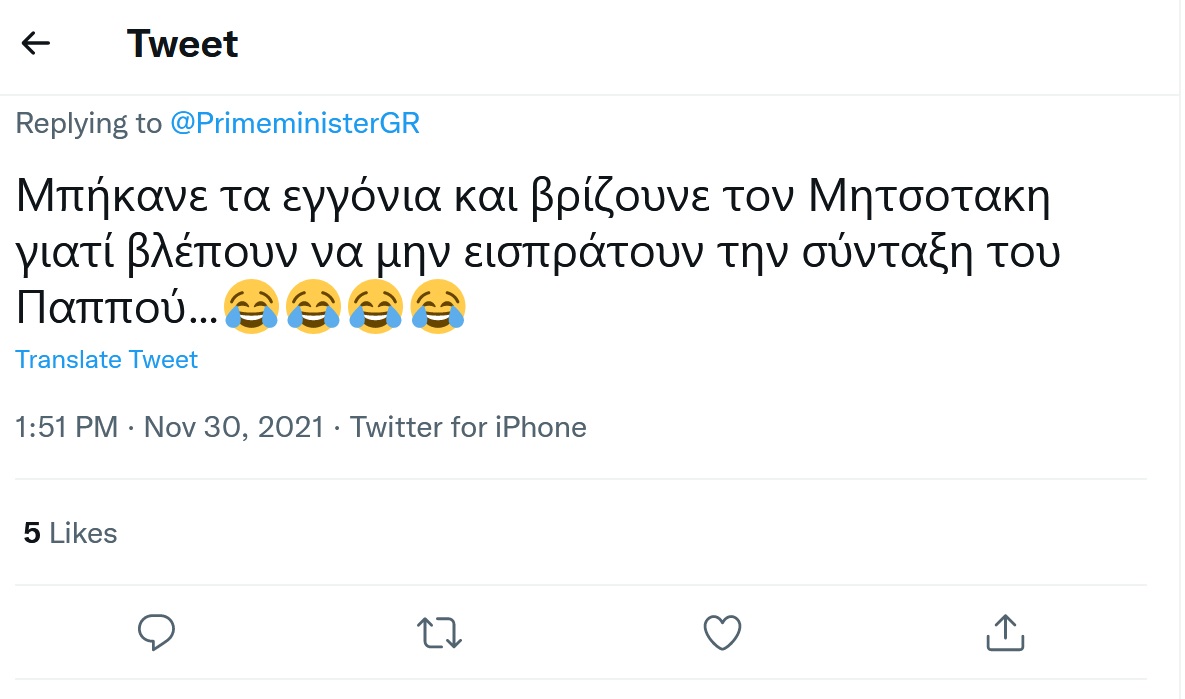Reply to this tweet
The height and width of the screenshot is (699, 1185).
click(x=156, y=632)
